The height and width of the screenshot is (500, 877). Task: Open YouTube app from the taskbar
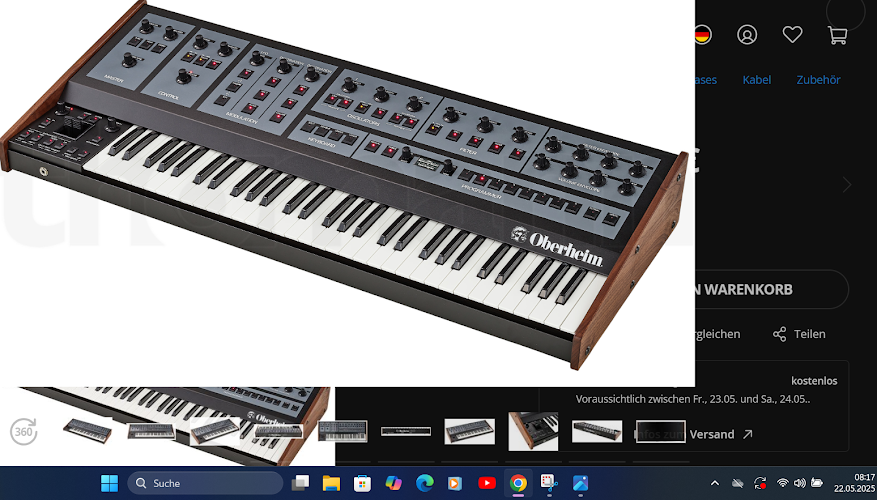(x=487, y=483)
